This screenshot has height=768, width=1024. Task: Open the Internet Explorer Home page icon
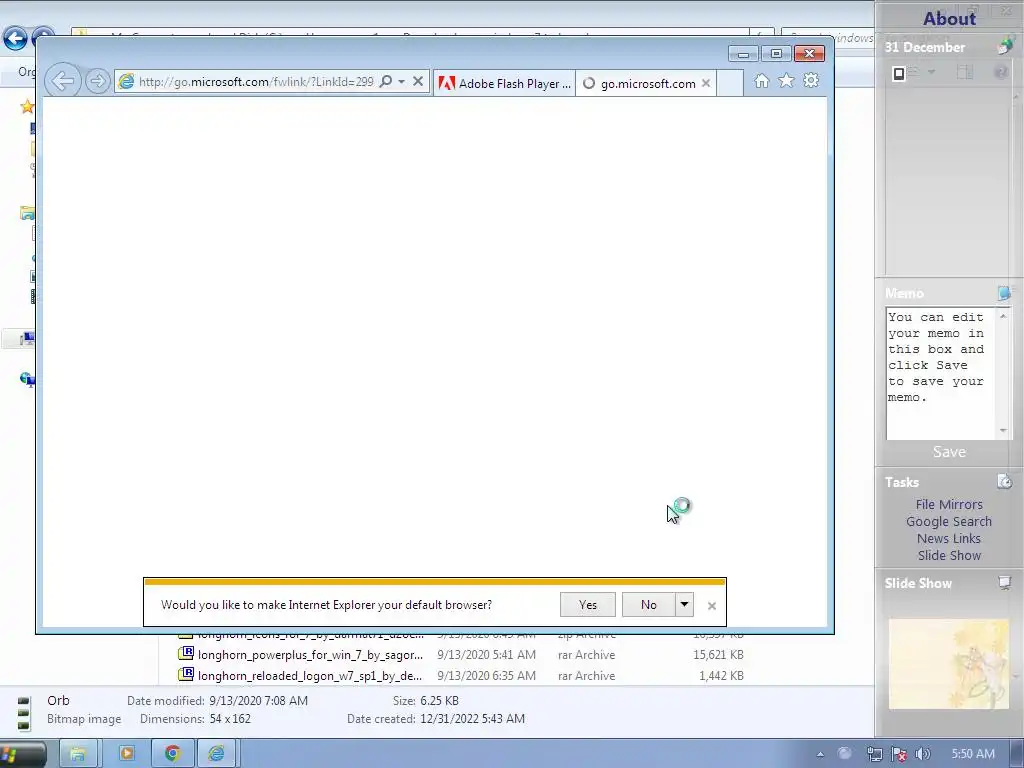pos(761,81)
